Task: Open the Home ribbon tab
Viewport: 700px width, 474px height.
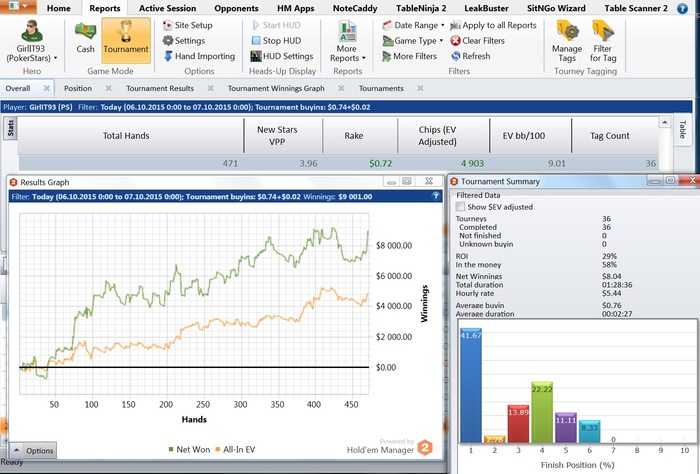Action: click(x=58, y=8)
